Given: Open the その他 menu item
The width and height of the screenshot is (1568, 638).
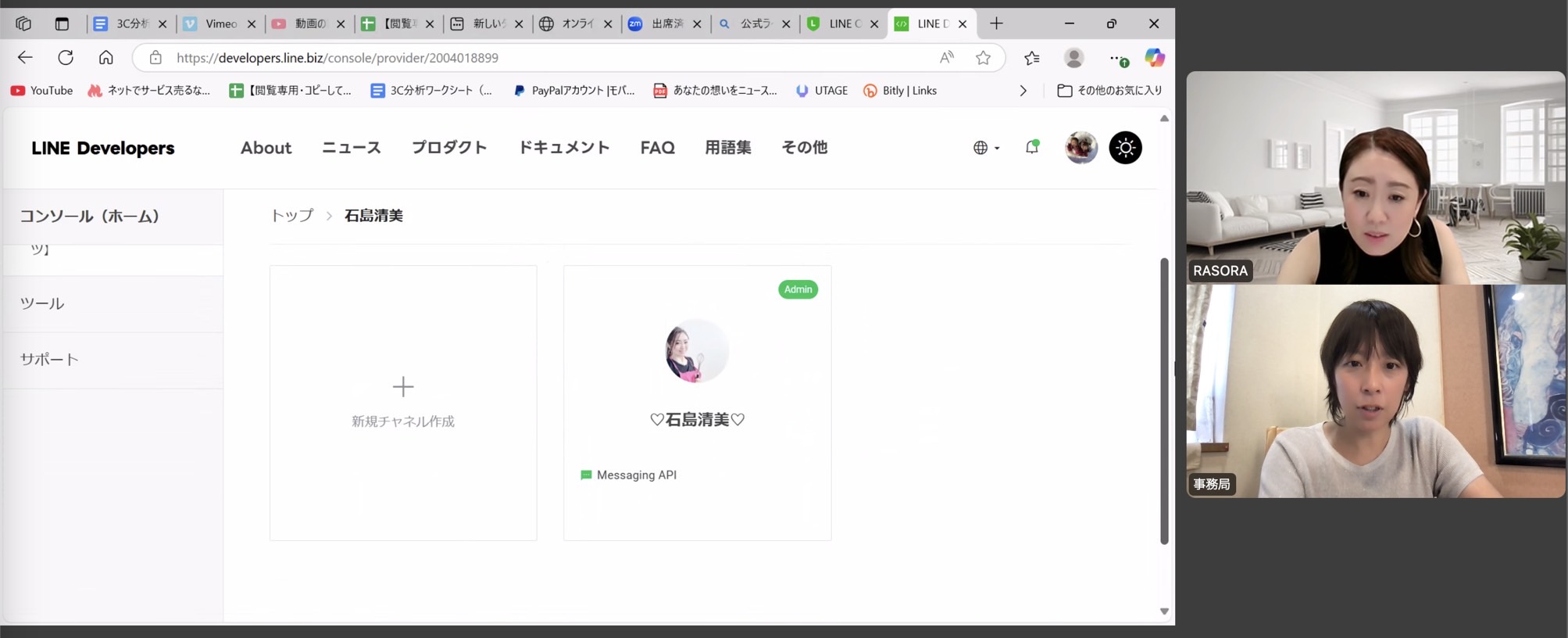Looking at the screenshot, I should [804, 148].
